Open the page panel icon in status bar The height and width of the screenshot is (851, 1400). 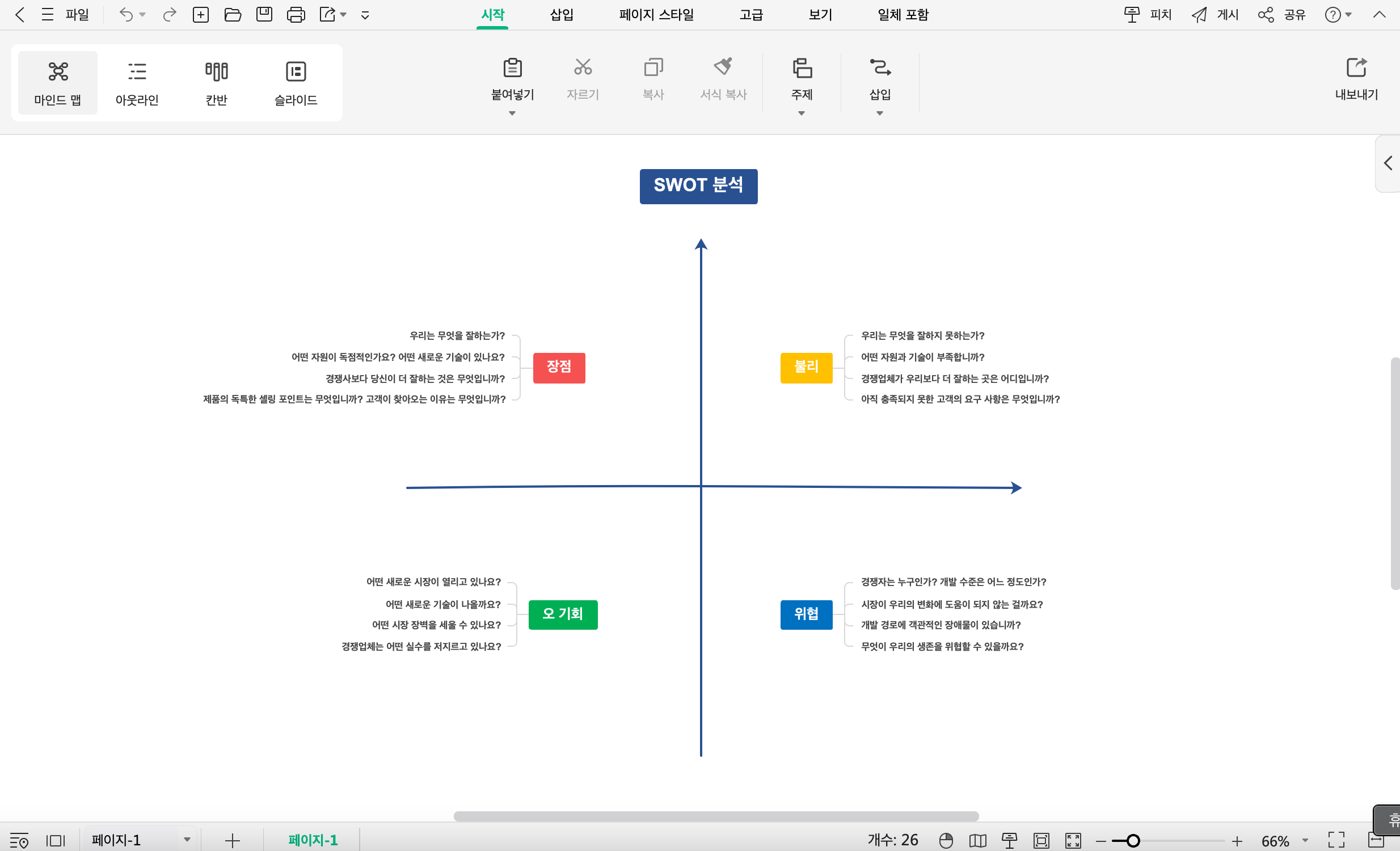(x=56, y=840)
